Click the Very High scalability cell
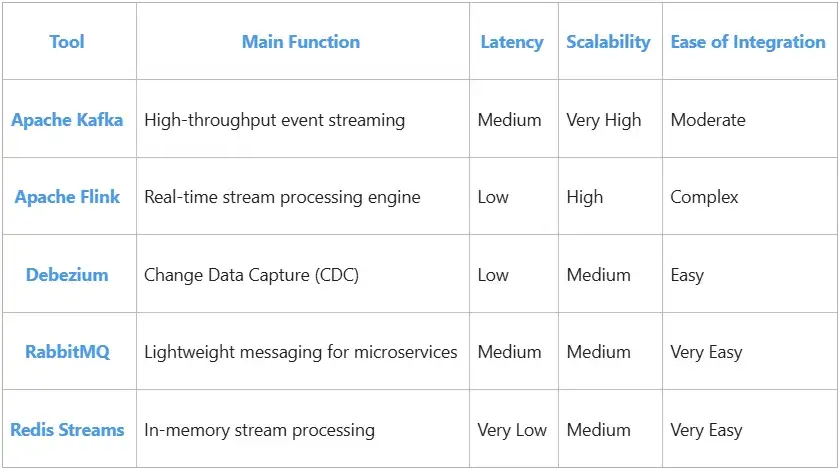The width and height of the screenshot is (839, 469). tap(603, 120)
